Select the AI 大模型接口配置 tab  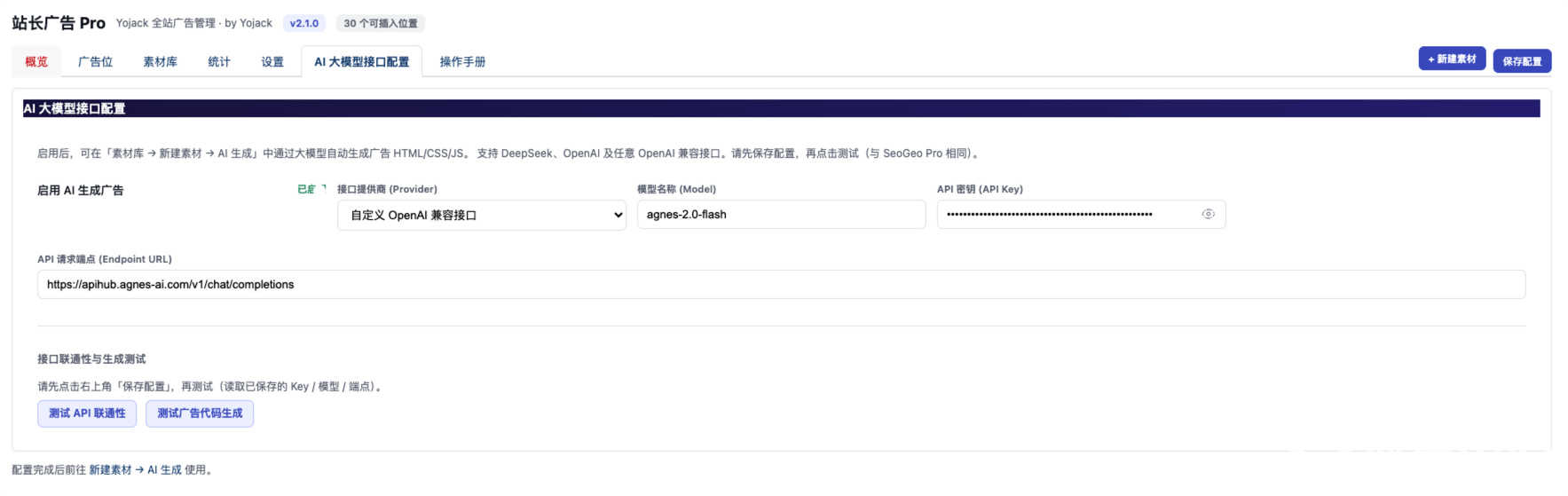tap(361, 61)
